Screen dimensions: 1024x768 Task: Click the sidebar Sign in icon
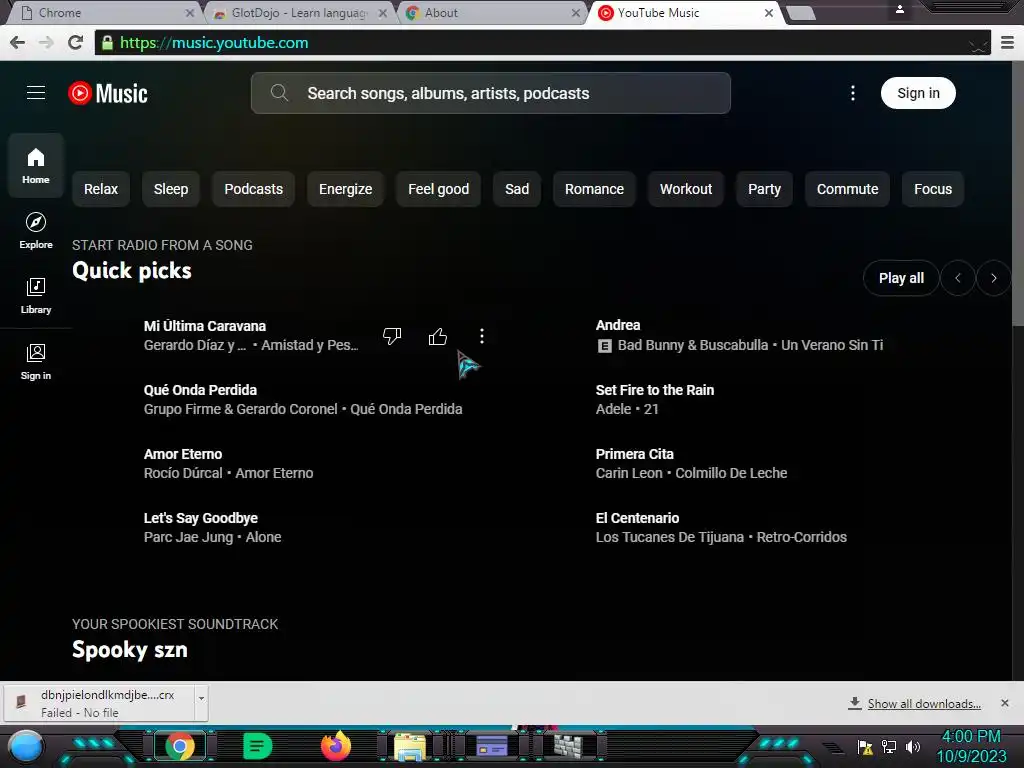[36, 362]
